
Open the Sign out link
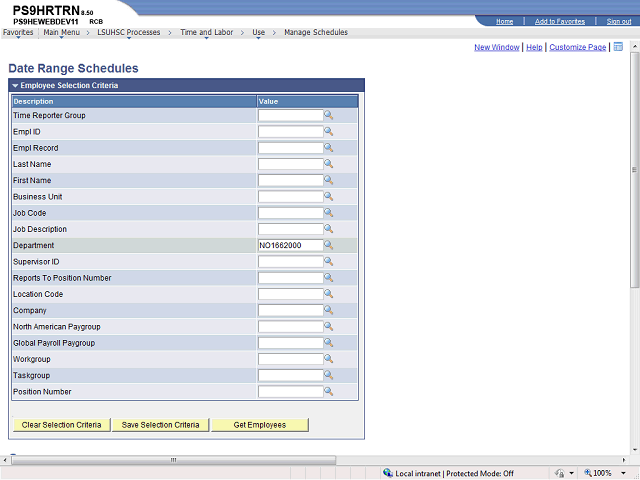pos(619,21)
